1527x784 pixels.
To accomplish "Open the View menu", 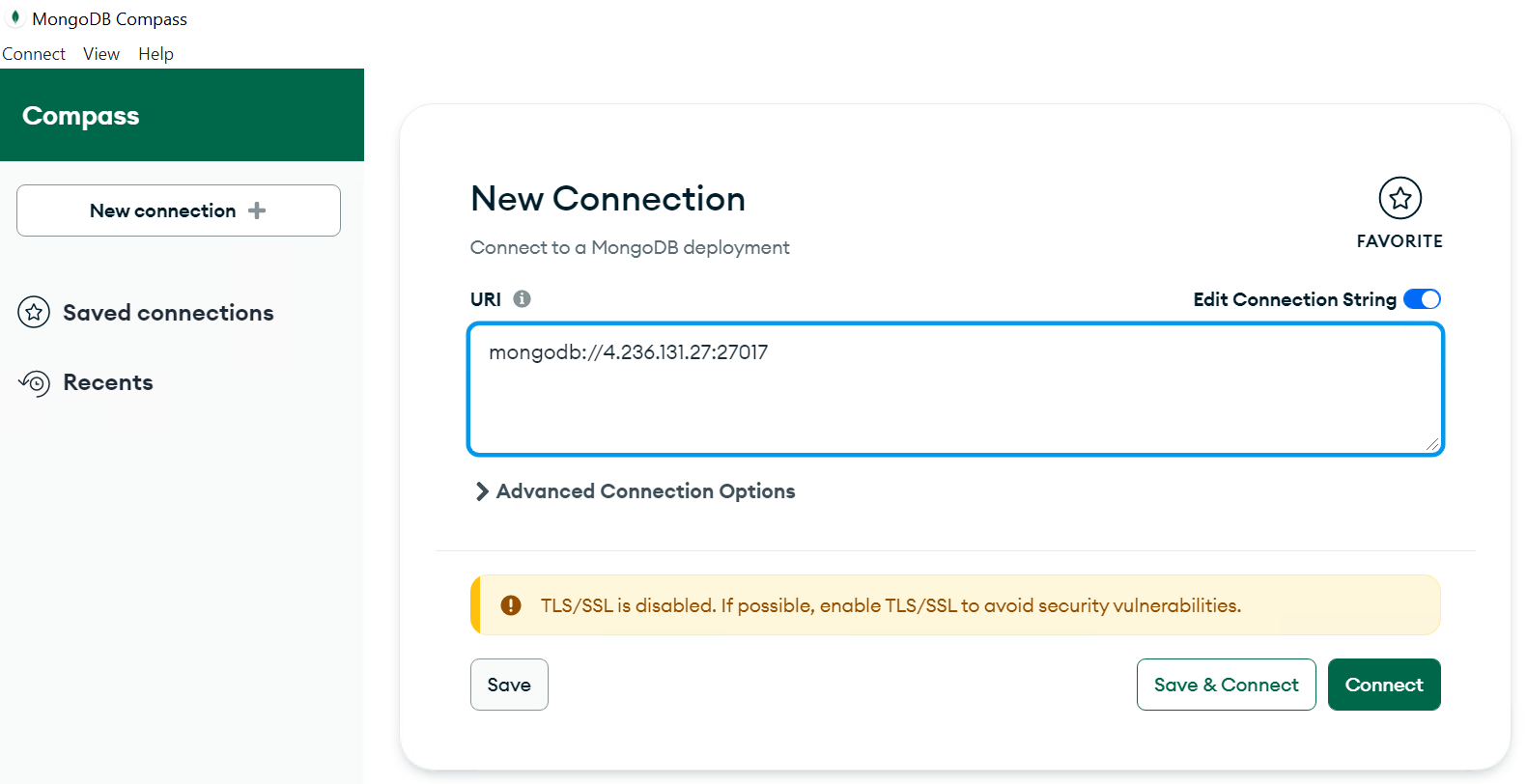I will pyautogui.click(x=101, y=54).
